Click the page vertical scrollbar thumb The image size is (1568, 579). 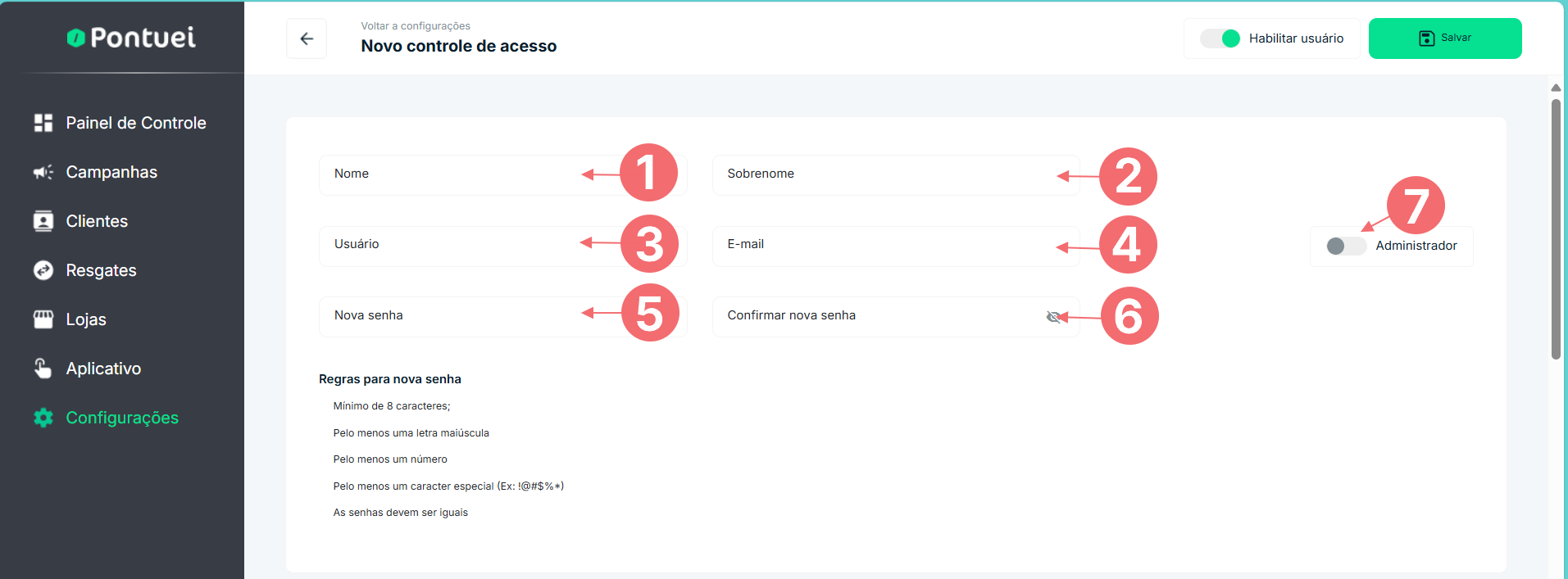tap(1556, 229)
